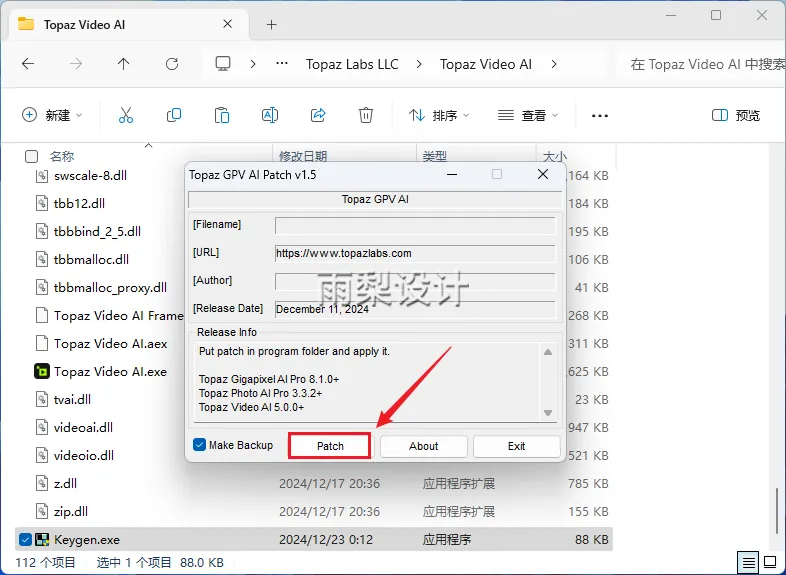
Task: Expand chevron after Topaz Labs LLC breadcrumb
Action: pyautogui.click(x=419, y=64)
